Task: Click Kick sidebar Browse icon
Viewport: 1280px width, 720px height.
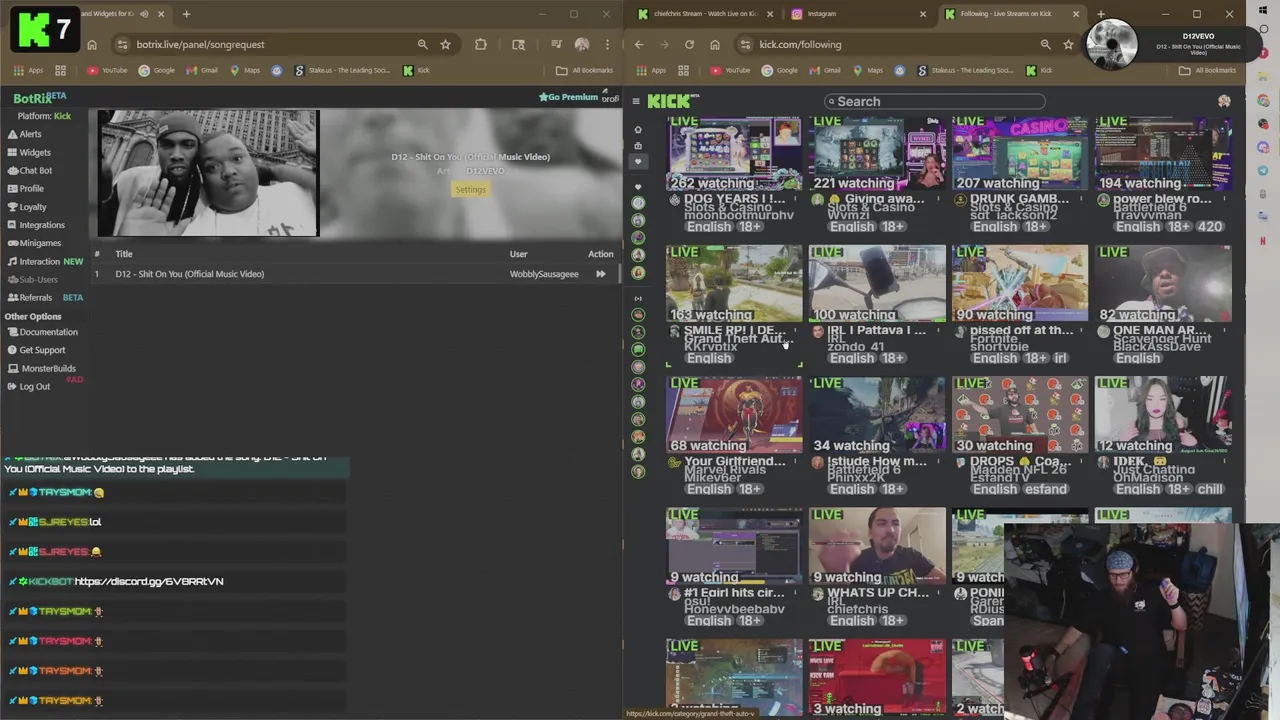Action: click(638, 146)
